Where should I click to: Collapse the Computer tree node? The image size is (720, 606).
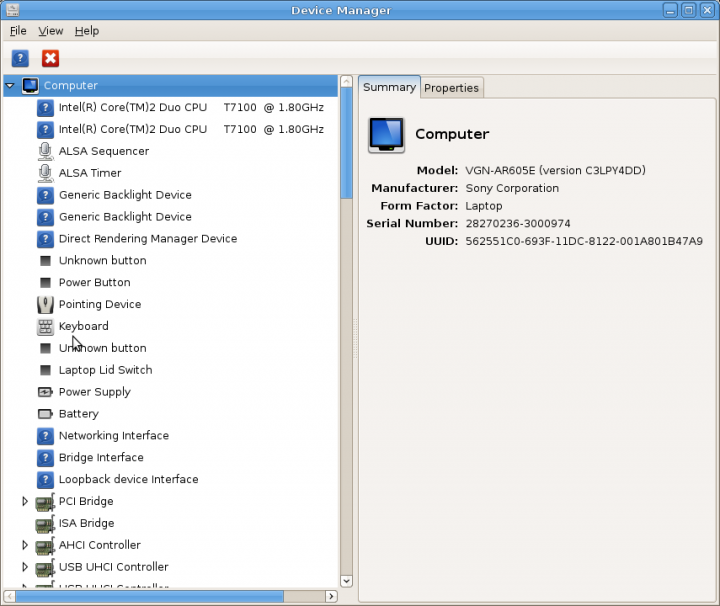coord(10,86)
